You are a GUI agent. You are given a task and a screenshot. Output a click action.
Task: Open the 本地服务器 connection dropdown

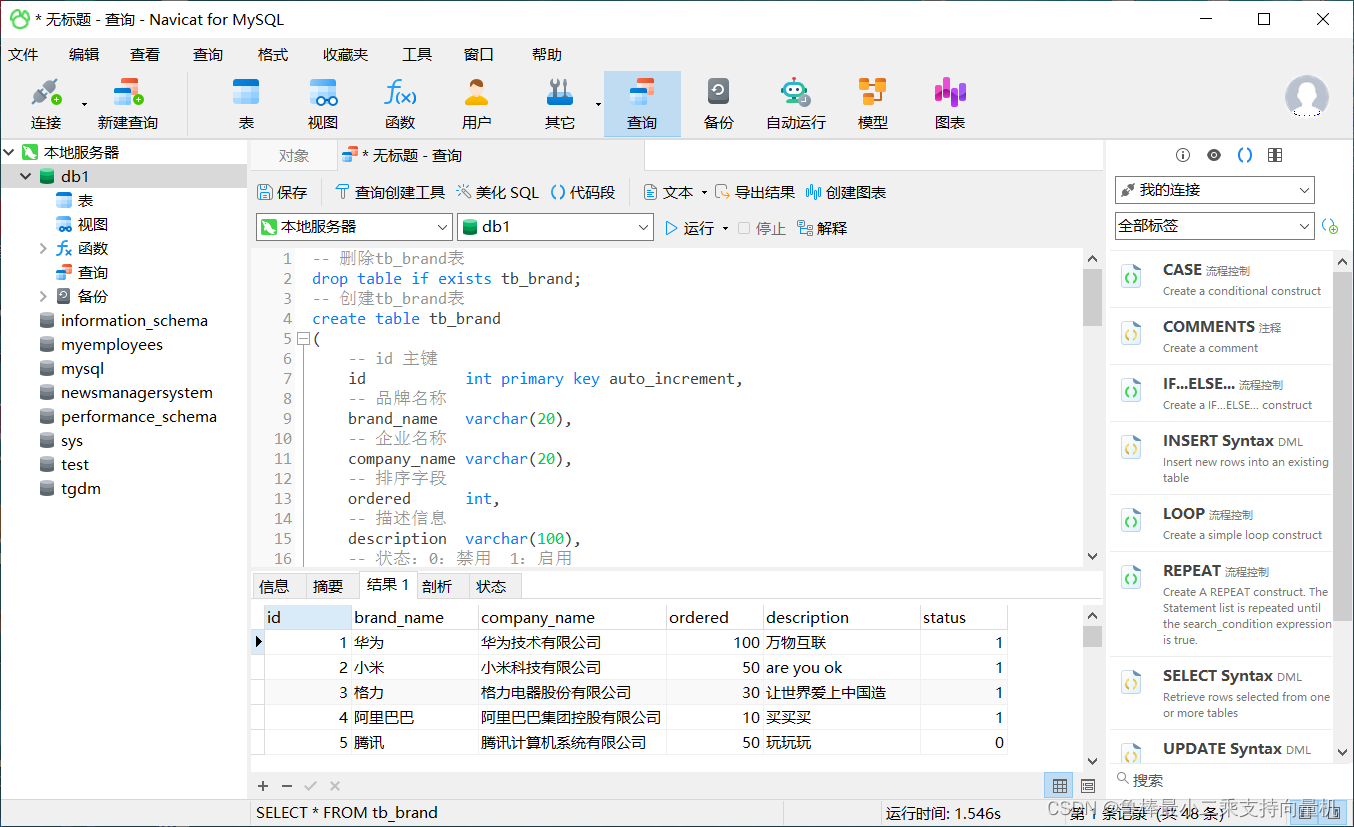(353, 226)
